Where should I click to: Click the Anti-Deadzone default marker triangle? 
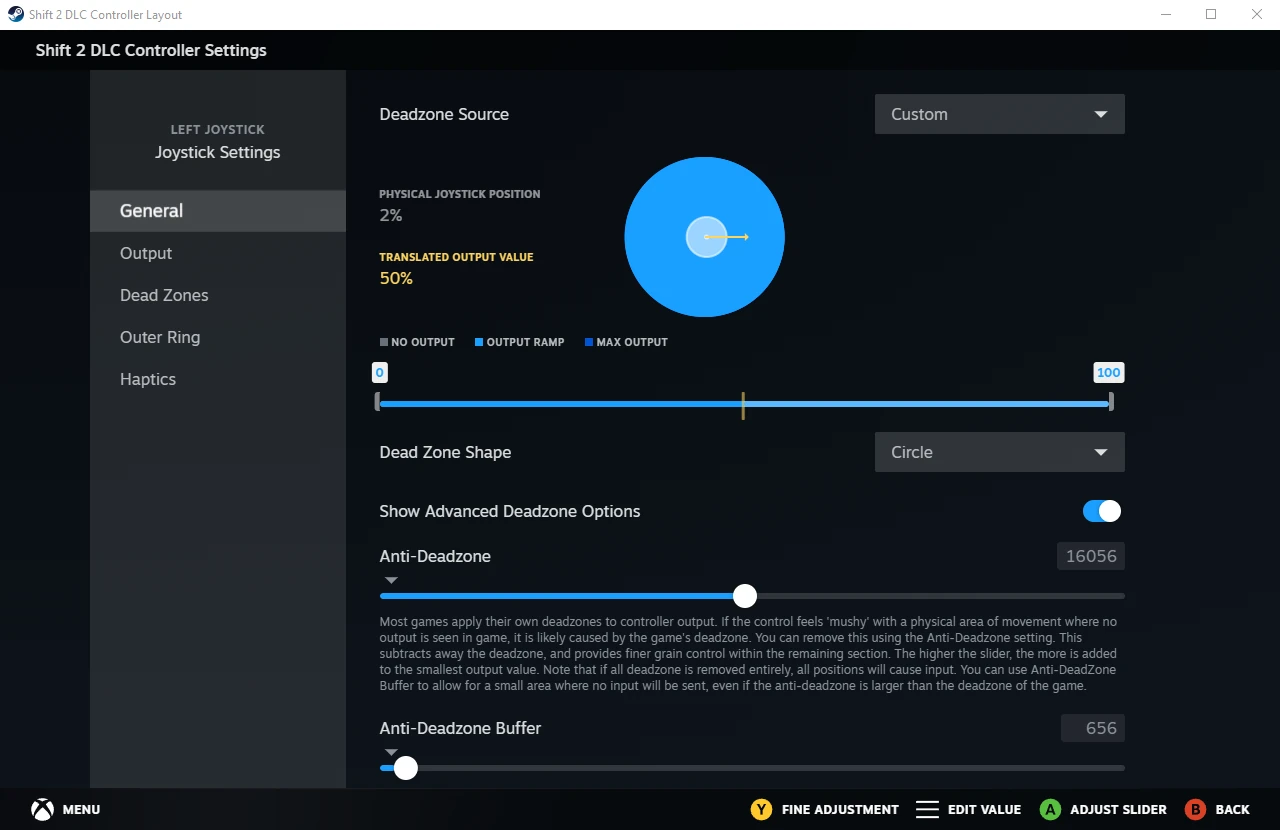pos(391,580)
